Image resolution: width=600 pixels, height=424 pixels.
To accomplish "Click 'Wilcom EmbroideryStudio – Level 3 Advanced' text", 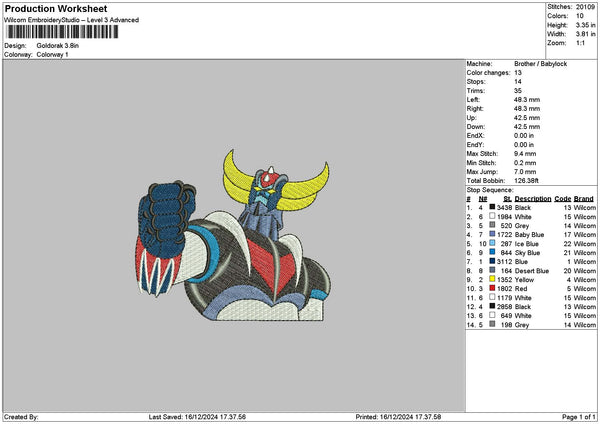I will pyautogui.click(x=72, y=20).
